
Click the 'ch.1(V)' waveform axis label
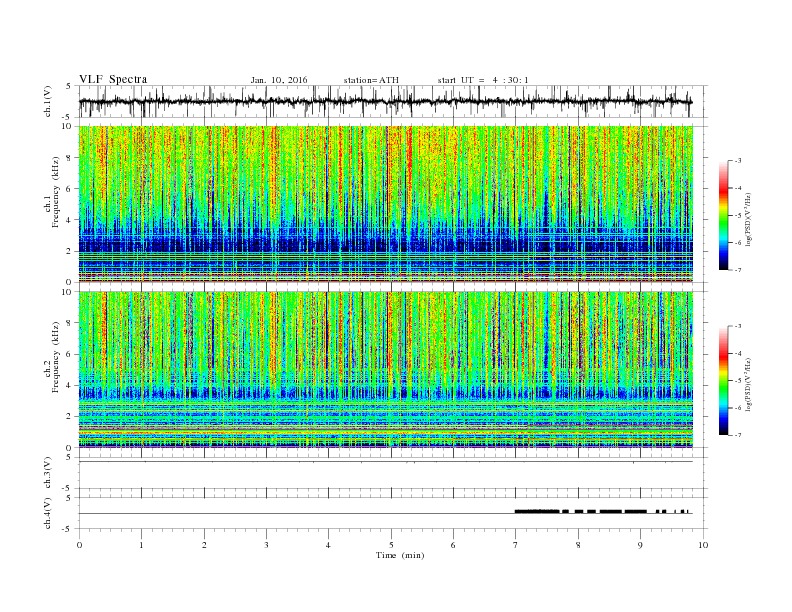point(48,101)
